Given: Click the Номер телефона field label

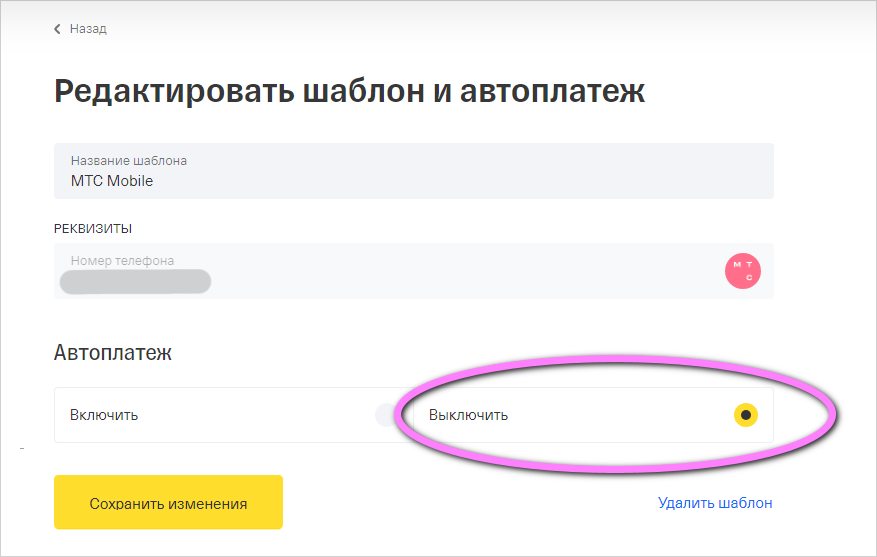Looking at the screenshot, I should click(x=122, y=260).
